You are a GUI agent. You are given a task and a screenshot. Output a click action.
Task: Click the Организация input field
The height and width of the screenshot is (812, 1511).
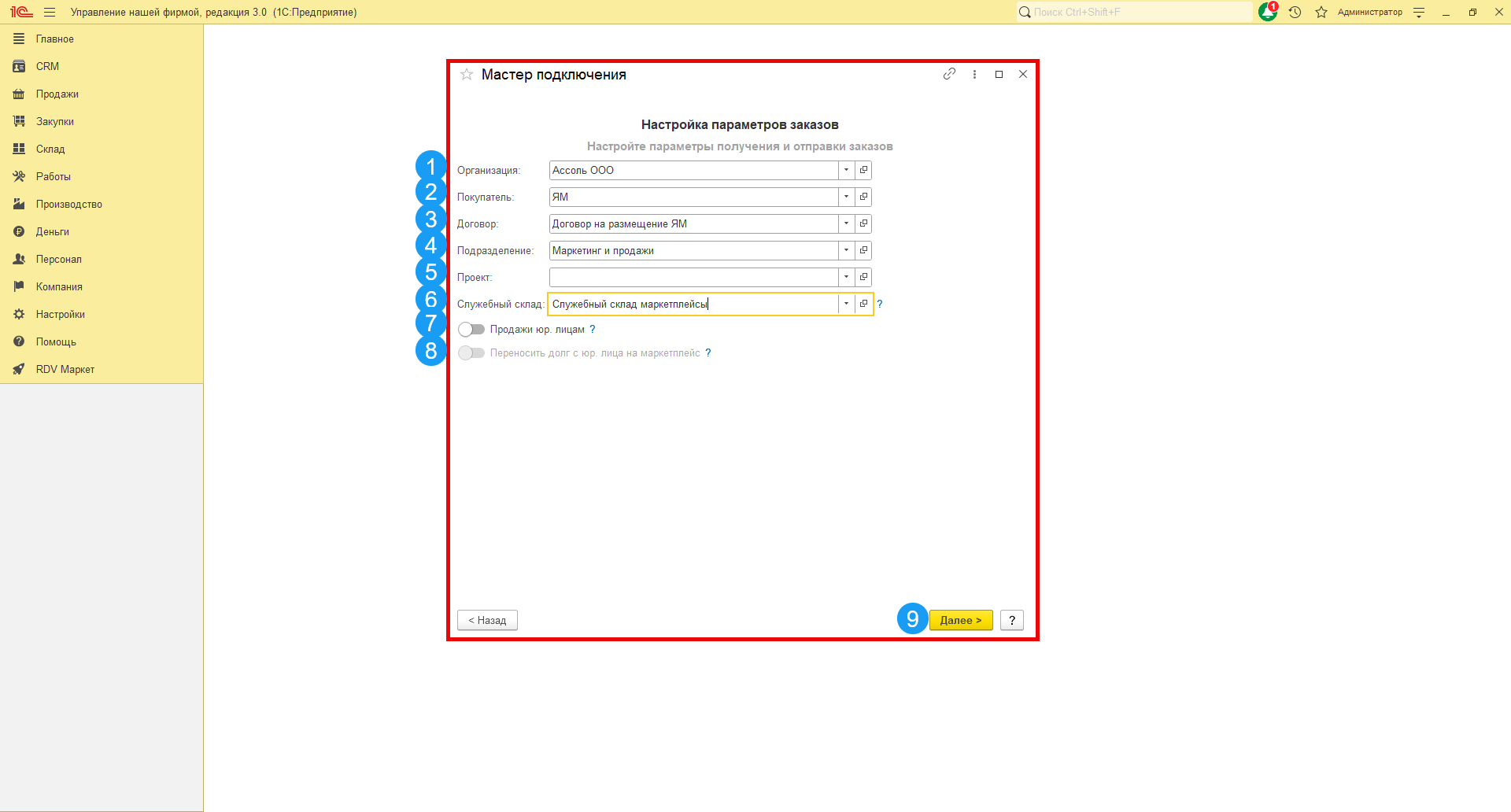(694, 170)
